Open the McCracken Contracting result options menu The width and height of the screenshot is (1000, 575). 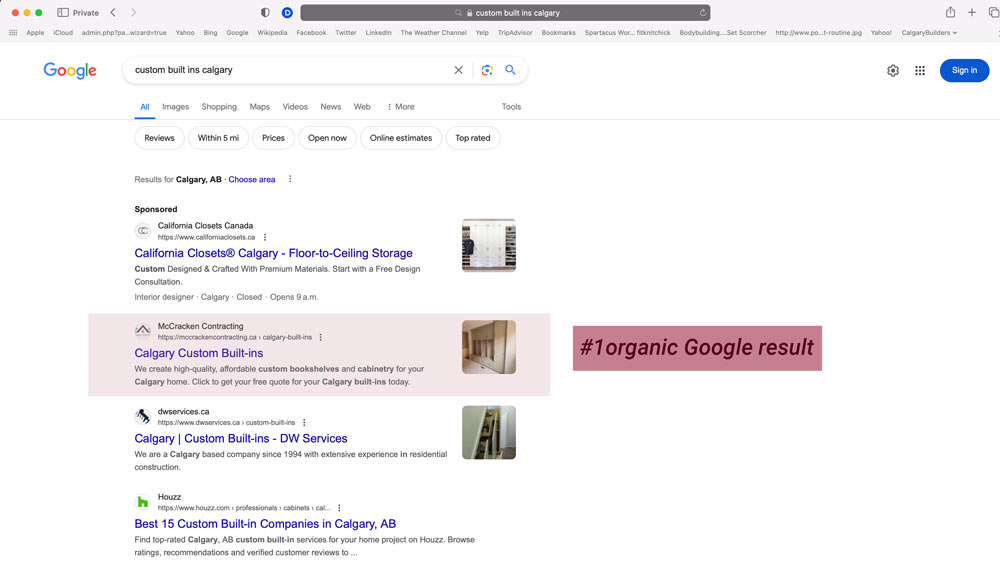(321, 337)
